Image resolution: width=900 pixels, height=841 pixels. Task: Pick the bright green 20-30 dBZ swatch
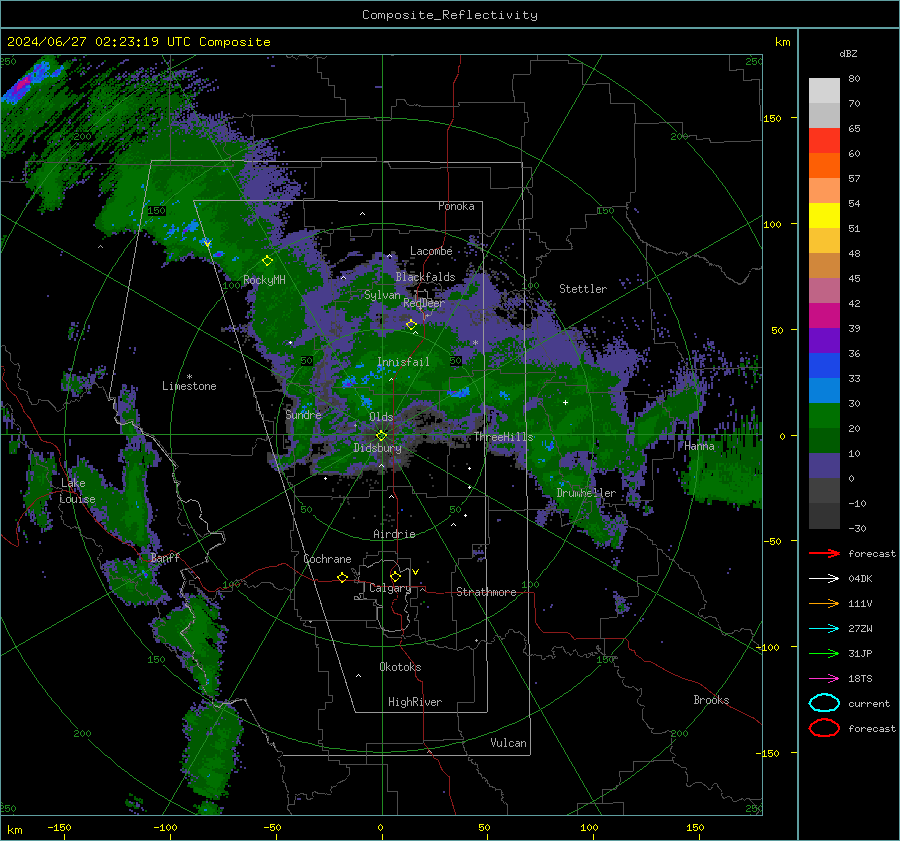tap(824, 416)
